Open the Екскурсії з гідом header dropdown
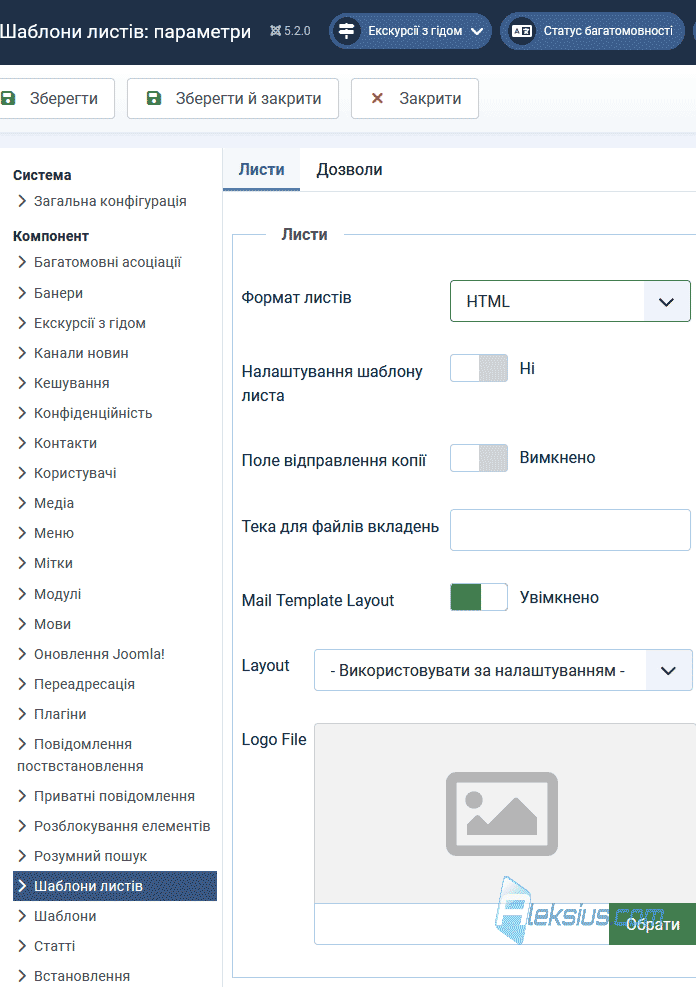The height and width of the screenshot is (987, 696). 410,31
